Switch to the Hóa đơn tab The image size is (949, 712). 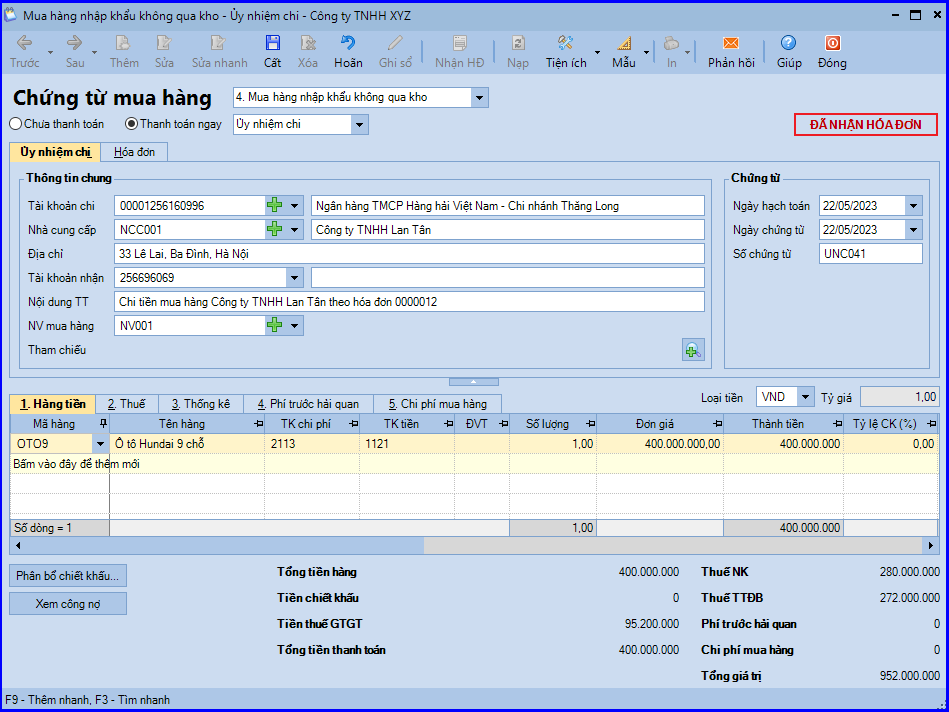click(134, 152)
